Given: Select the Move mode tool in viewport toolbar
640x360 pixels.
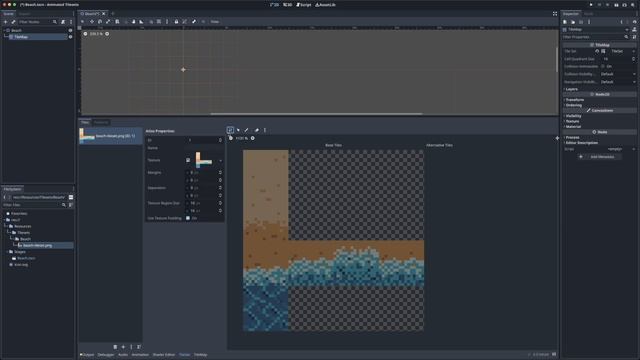Looking at the screenshot, I should pos(92,22).
